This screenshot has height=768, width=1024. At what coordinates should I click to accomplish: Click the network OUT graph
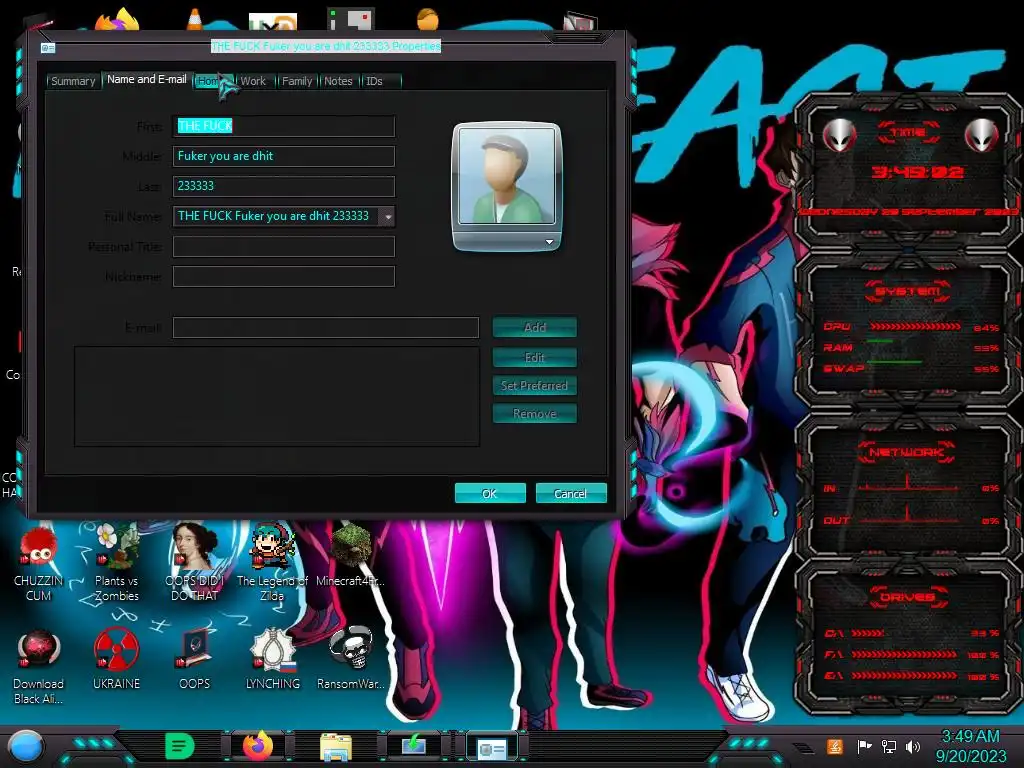tap(908, 515)
